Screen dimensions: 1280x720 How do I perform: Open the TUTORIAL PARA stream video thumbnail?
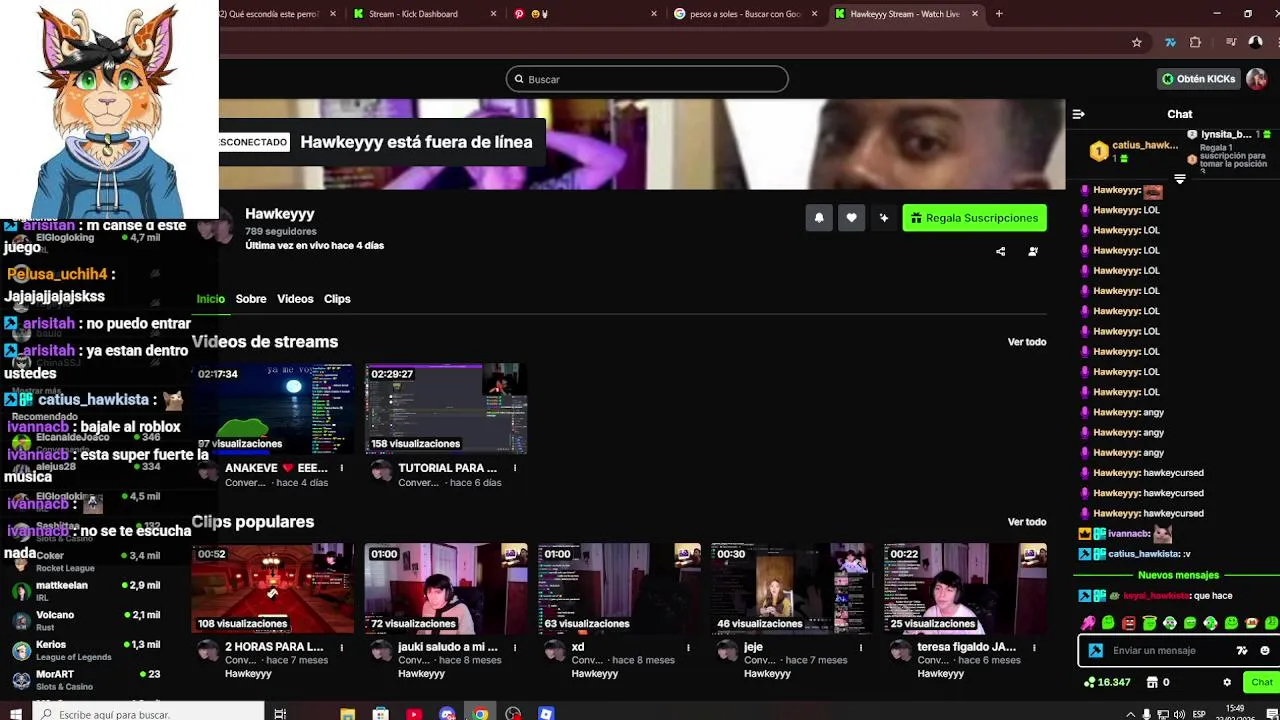(446, 408)
